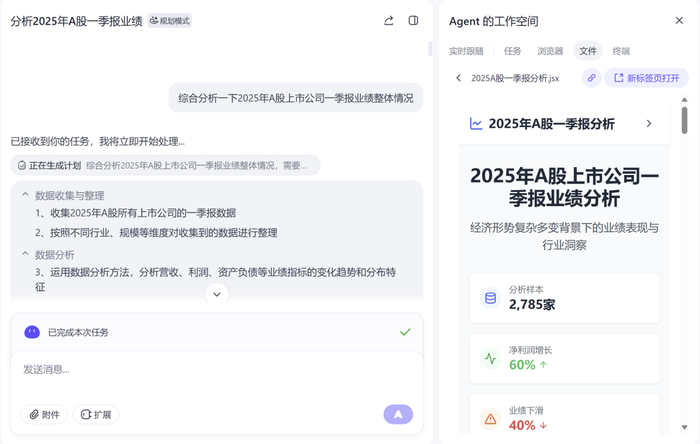Click the net profit growth pulse icon
The image size is (700, 444).
[490, 358]
